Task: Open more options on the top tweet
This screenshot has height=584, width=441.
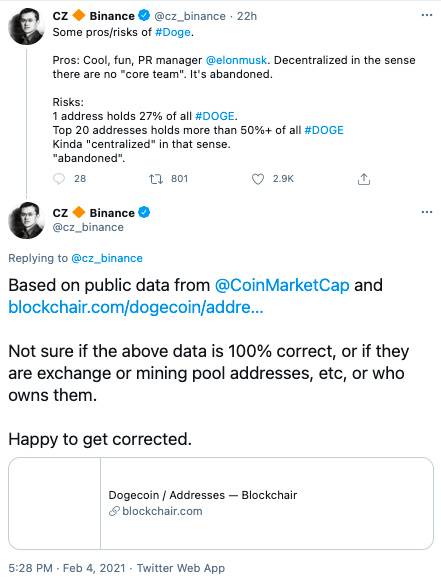Action: tap(426, 15)
